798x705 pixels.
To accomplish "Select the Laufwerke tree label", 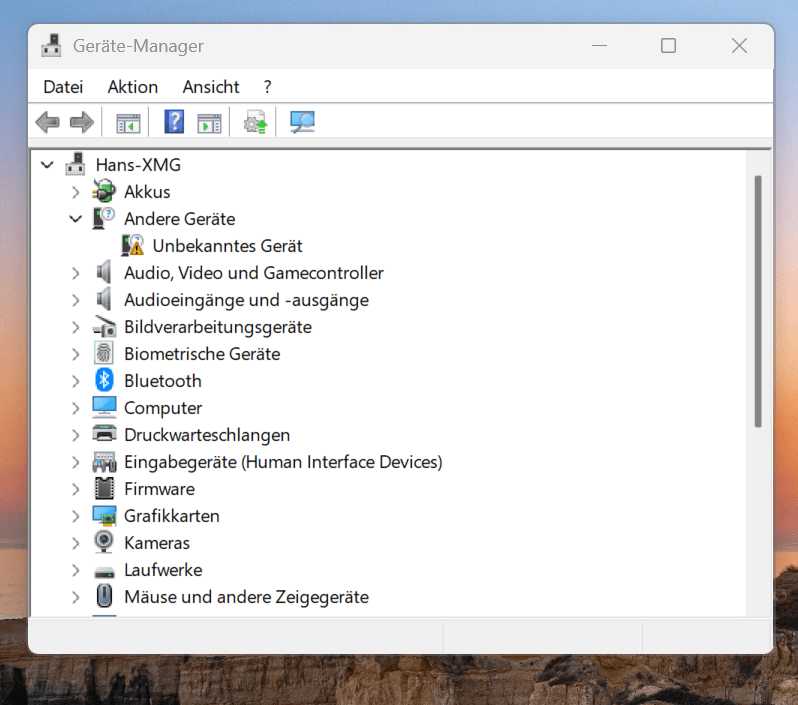I will pos(163,570).
